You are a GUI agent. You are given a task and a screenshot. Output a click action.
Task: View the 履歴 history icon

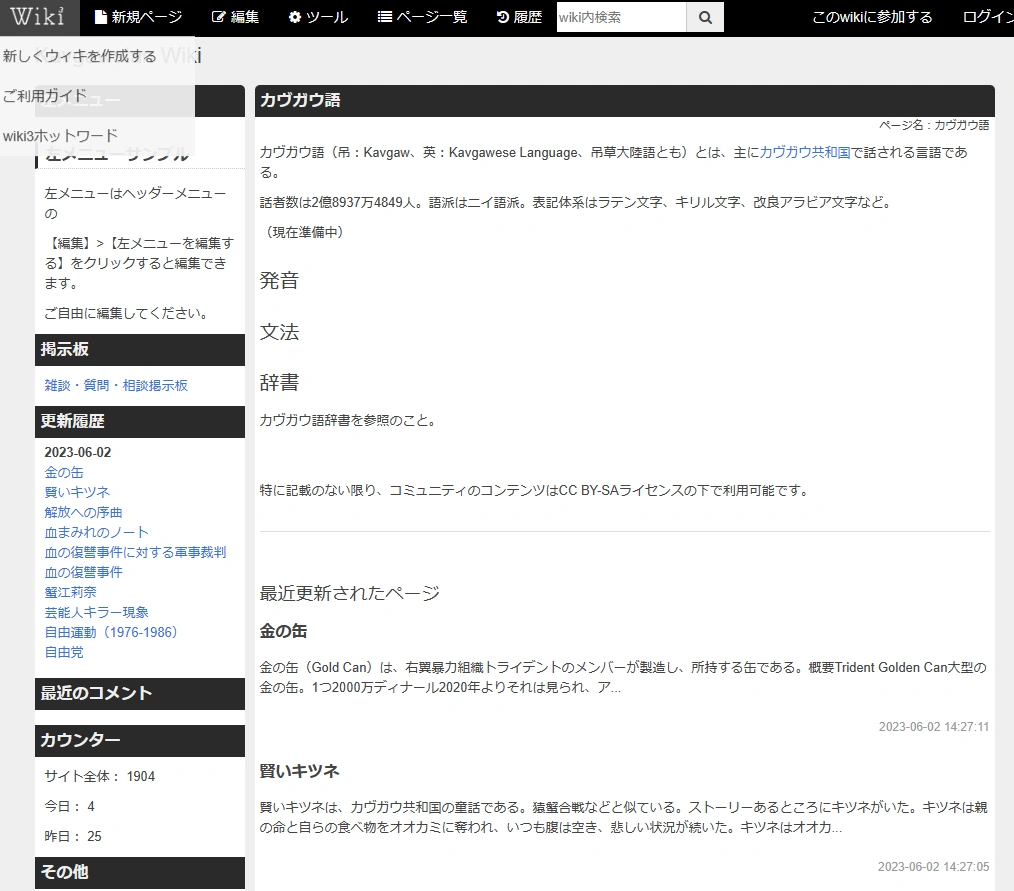pos(501,17)
